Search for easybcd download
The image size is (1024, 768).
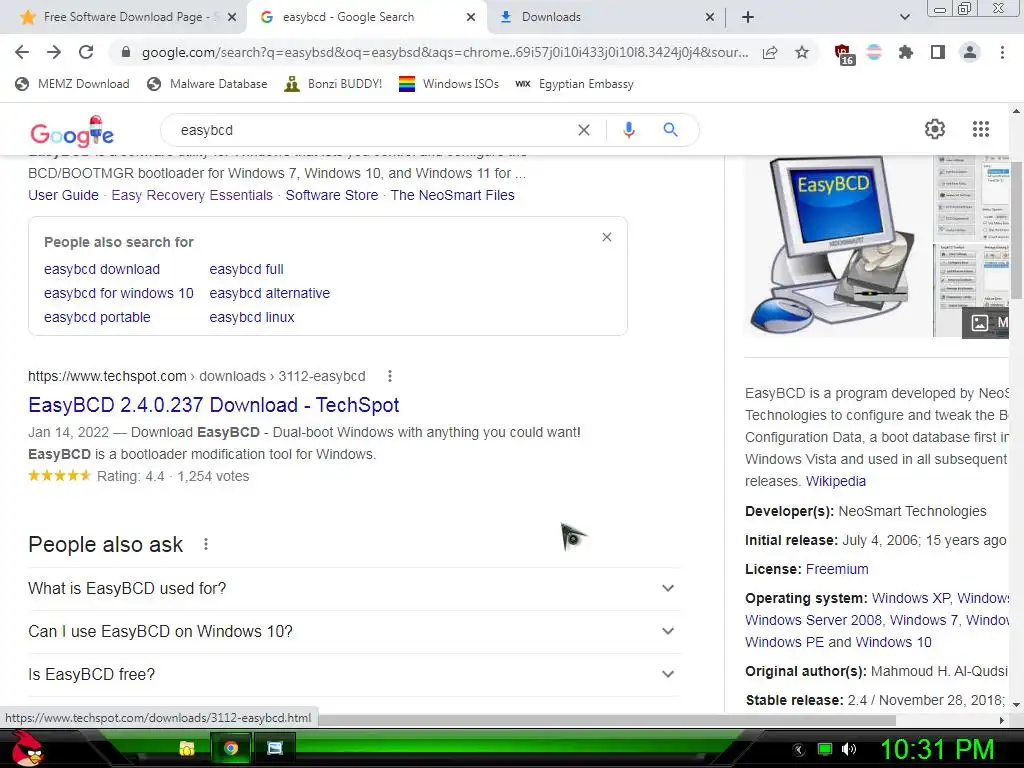(x=102, y=269)
